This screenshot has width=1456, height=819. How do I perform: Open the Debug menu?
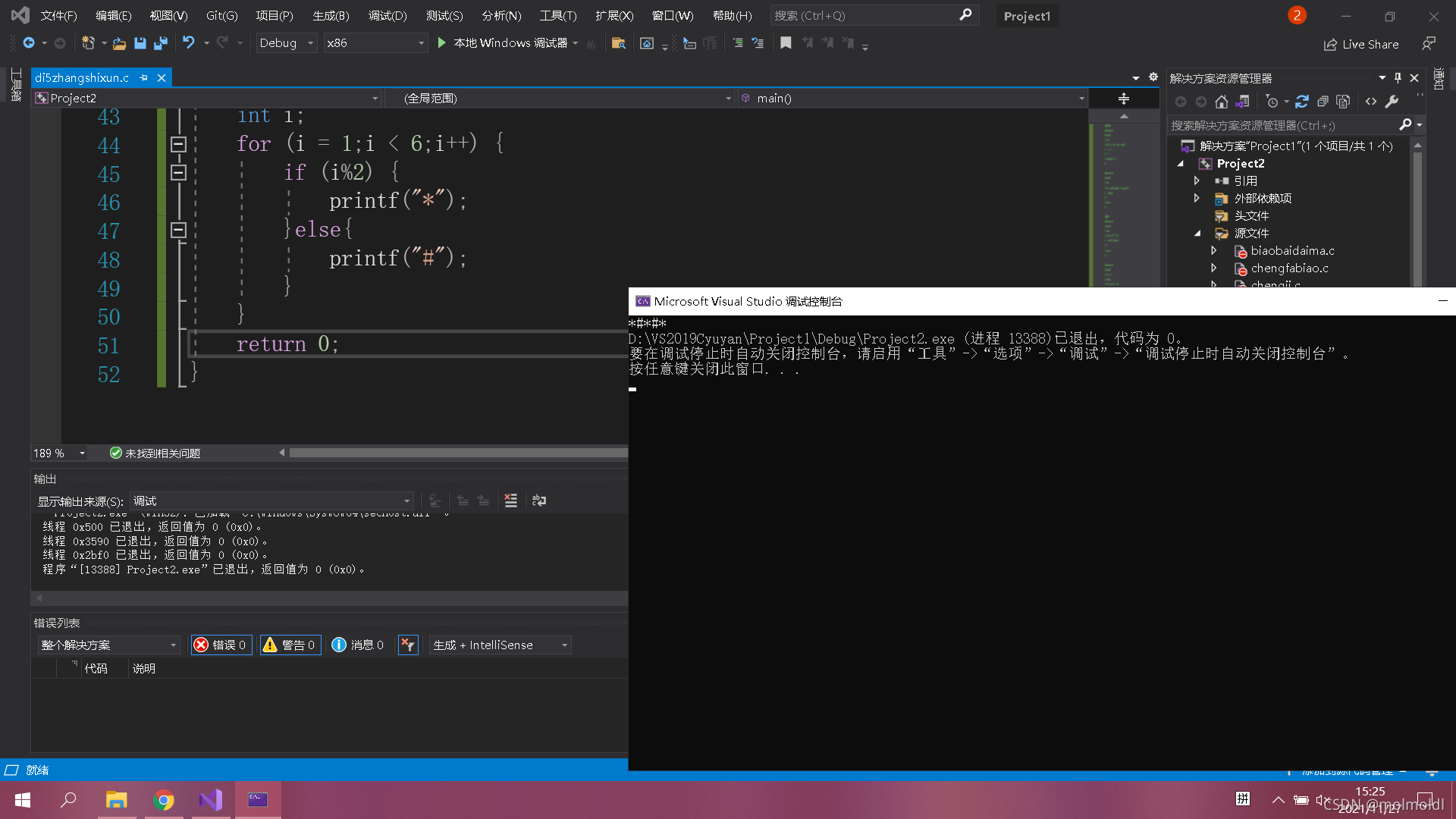pos(388,15)
